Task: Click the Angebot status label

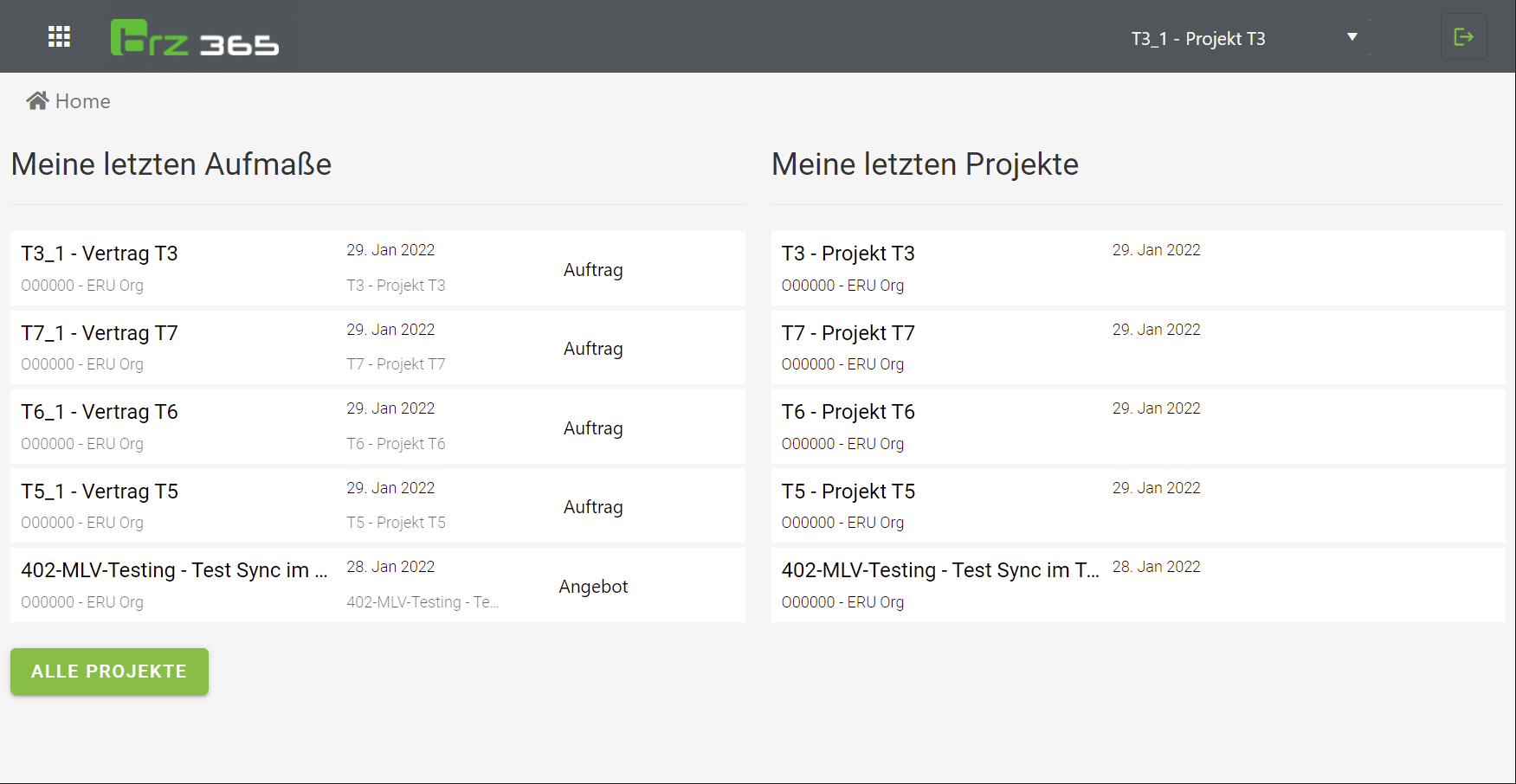Action: tap(593, 587)
